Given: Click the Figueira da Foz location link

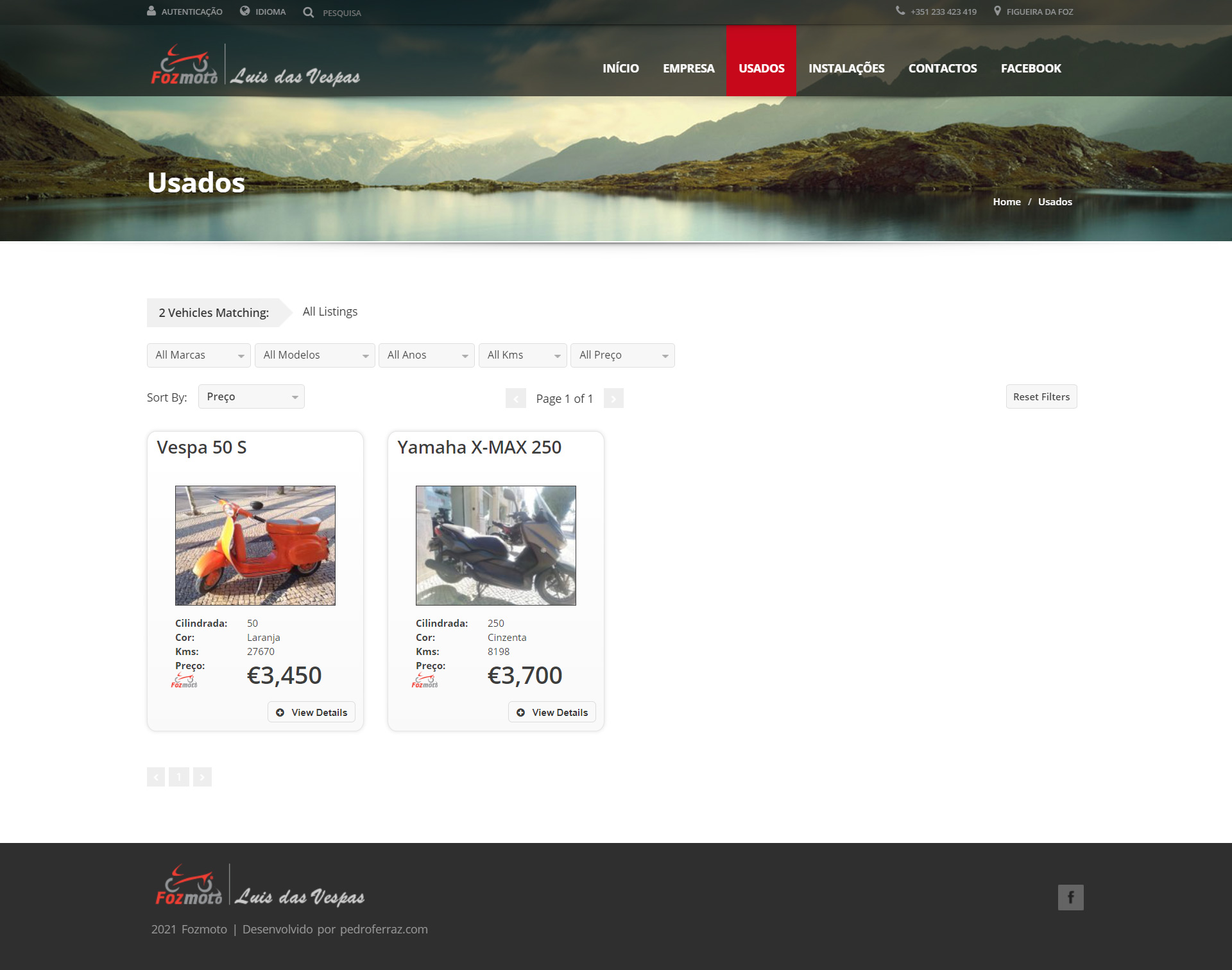Looking at the screenshot, I should tap(1039, 12).
